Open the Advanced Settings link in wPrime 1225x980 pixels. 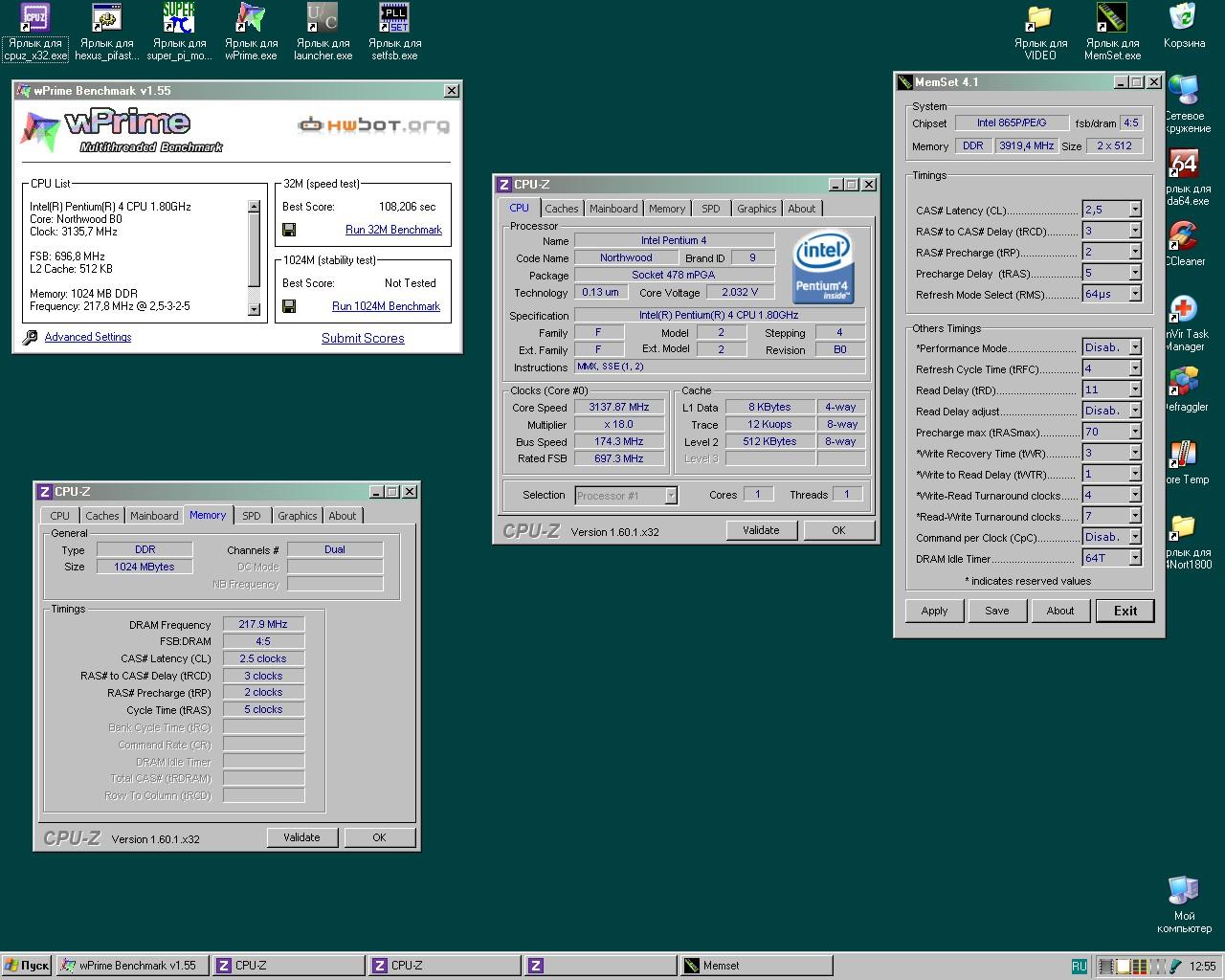click(x=88, y=337)
